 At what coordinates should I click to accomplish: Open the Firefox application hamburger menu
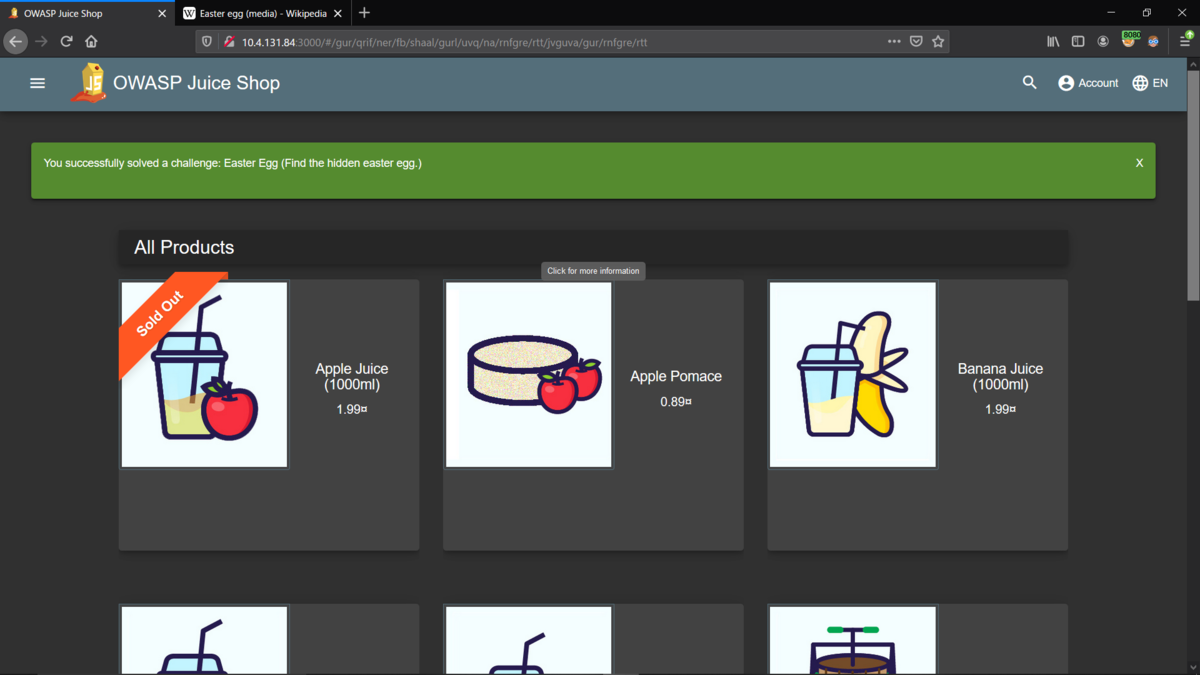point(1186,40)
